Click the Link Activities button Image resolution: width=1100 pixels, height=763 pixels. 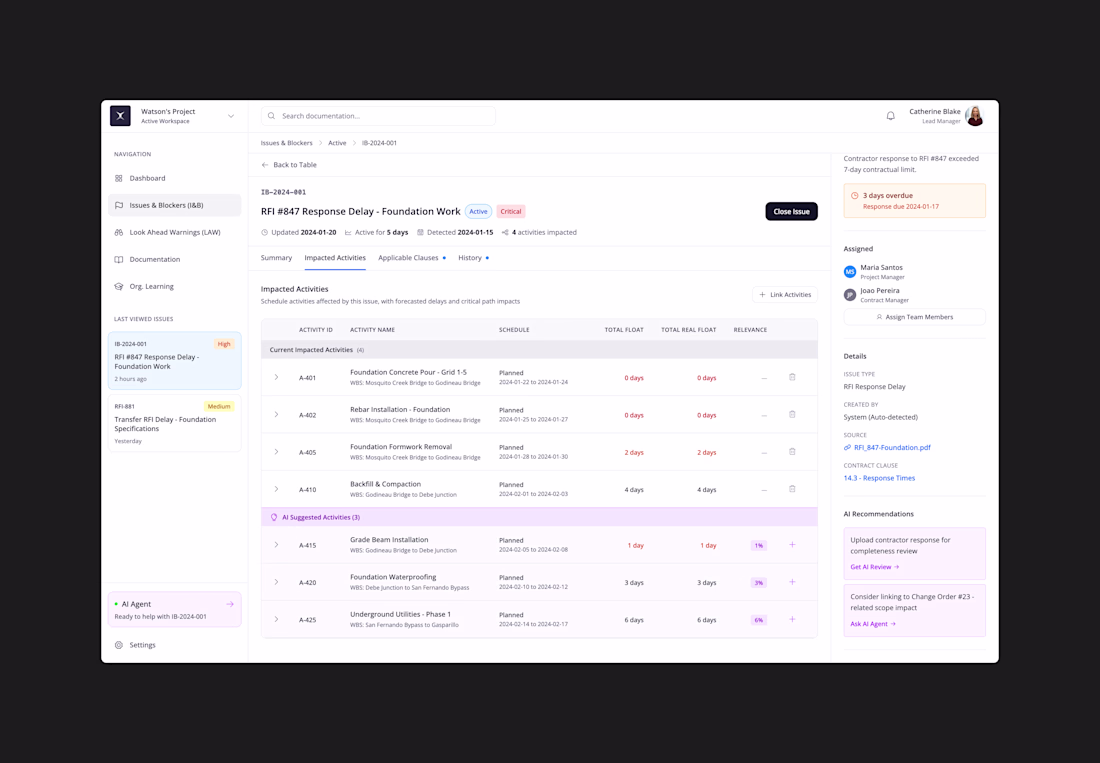point(785,295)
